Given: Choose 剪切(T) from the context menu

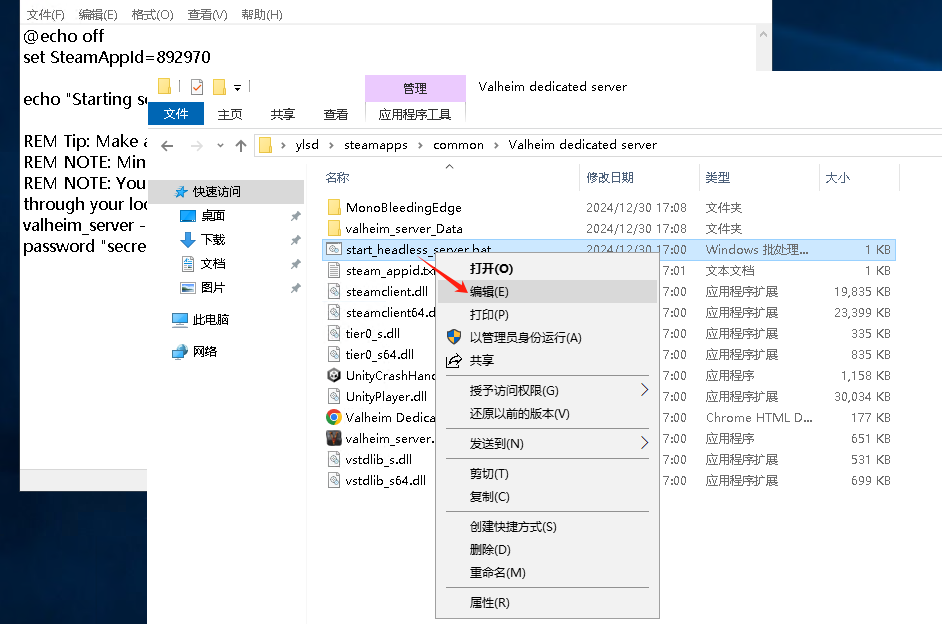Looking at the screenshot, I should (547, 473).
